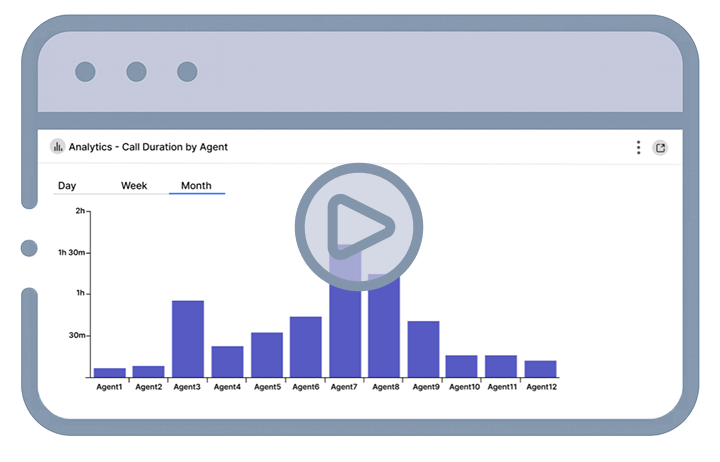Click the pop-out external link icon
Viewport: 720px width, 462px height.
660,148
